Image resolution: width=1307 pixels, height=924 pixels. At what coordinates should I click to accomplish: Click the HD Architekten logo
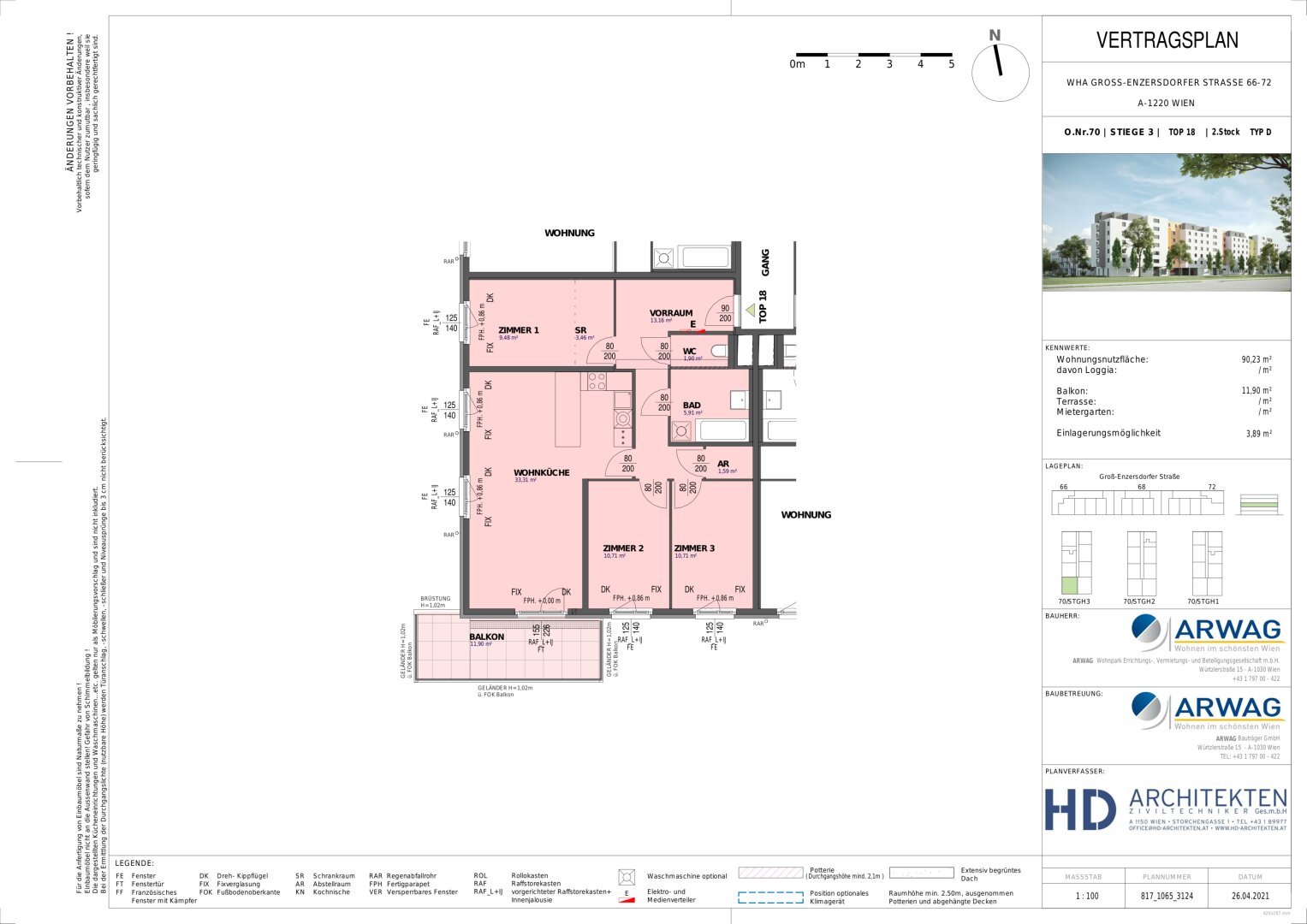coord(1166,809)
